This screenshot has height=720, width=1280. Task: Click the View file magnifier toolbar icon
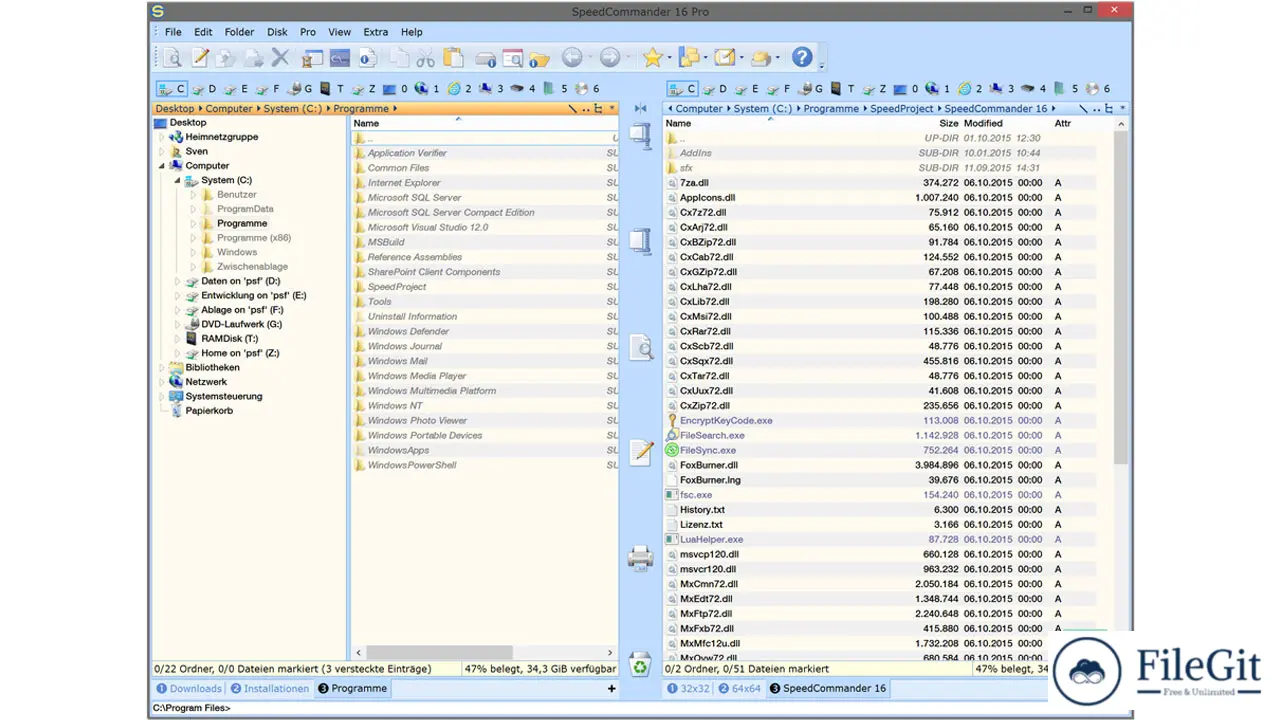click(x=172, y=58)
